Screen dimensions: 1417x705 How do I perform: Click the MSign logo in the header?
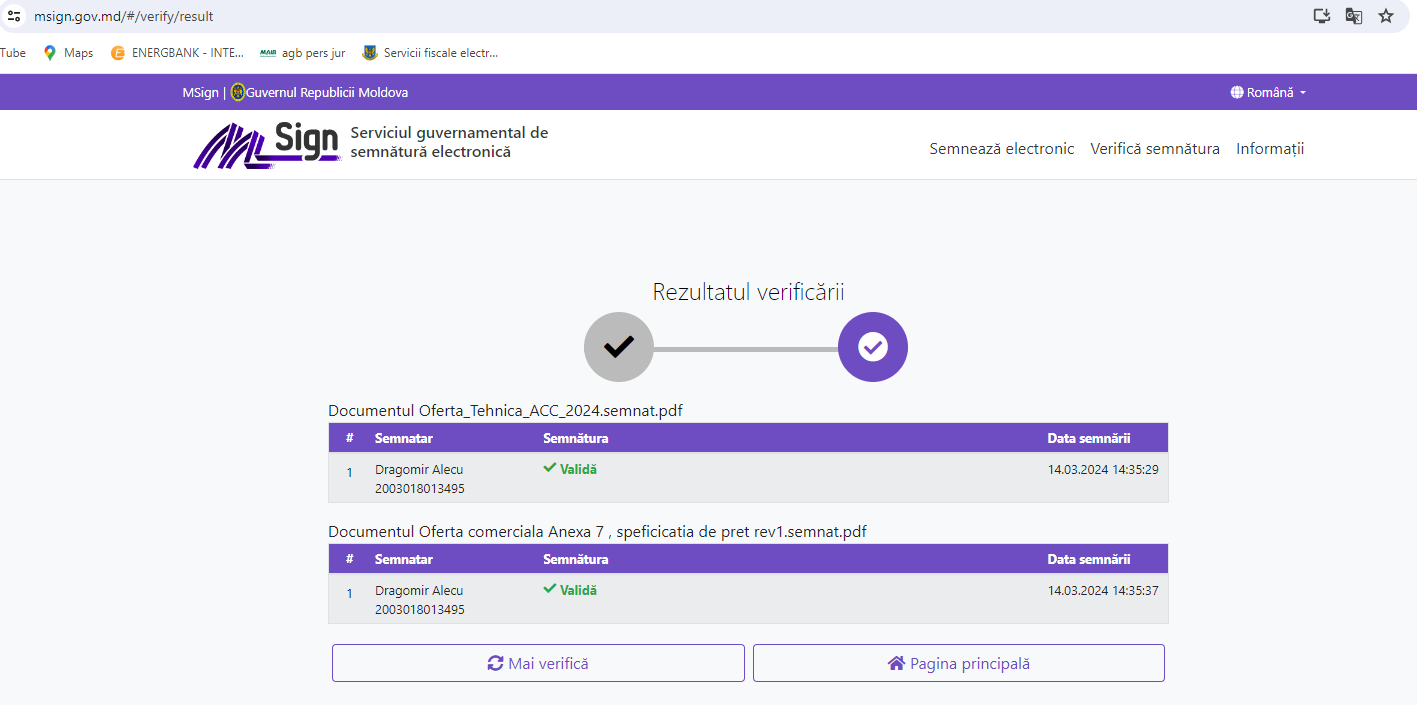267,145
